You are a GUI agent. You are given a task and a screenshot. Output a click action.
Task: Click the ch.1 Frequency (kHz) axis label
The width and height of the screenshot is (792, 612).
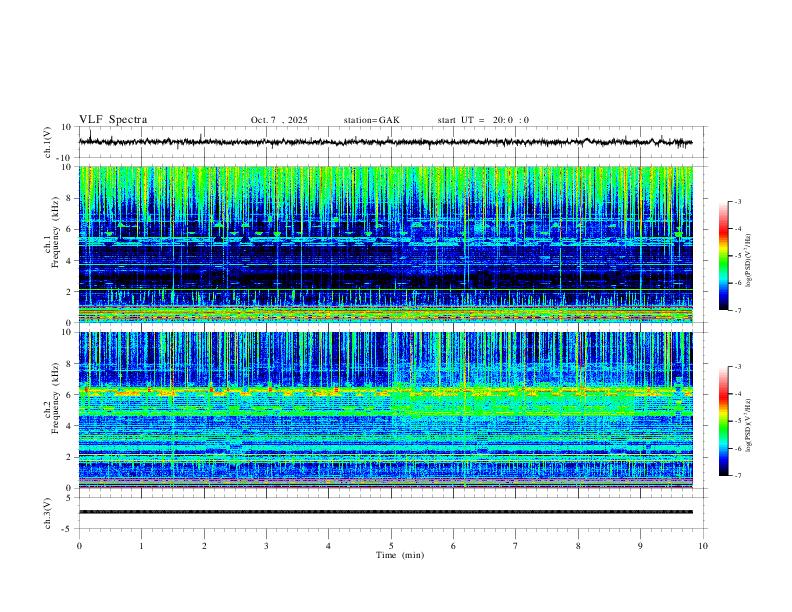[52, 233]
